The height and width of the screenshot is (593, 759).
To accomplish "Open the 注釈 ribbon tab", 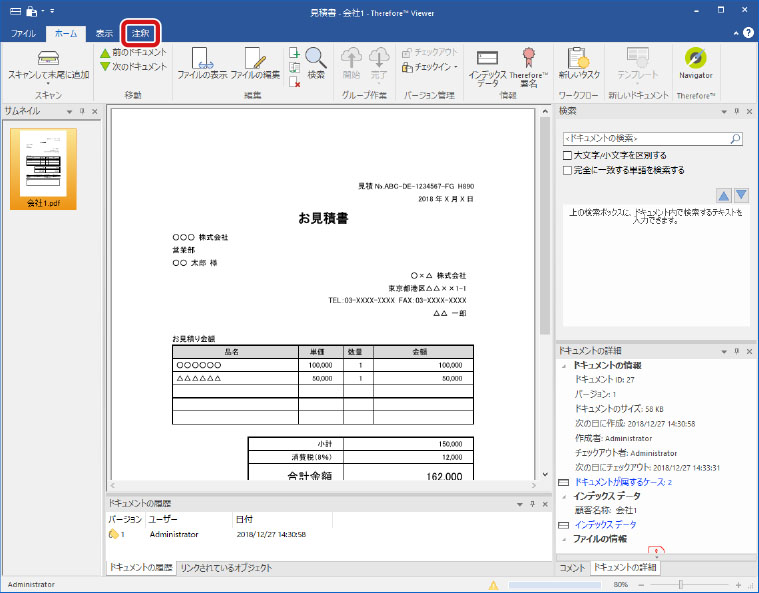I will point(140,33).
